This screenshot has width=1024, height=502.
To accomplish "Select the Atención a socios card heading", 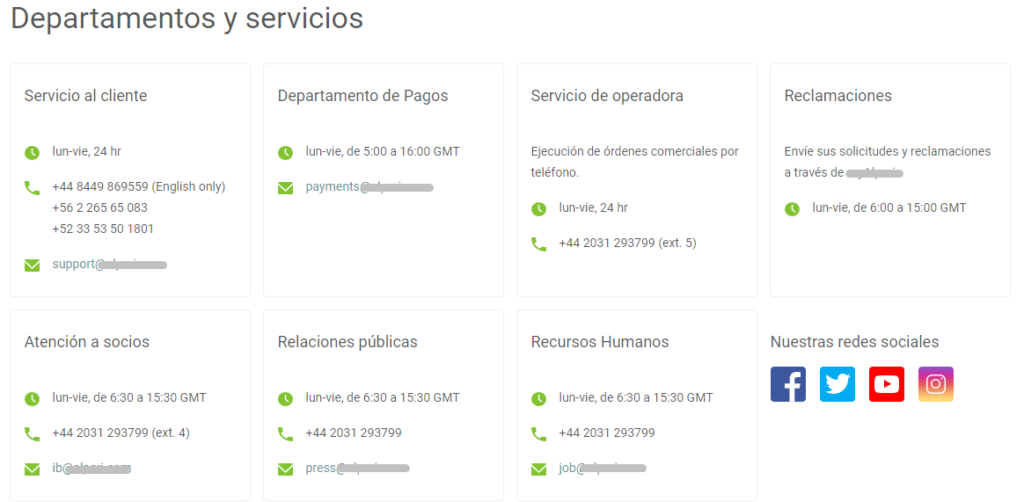I will 87,342.
